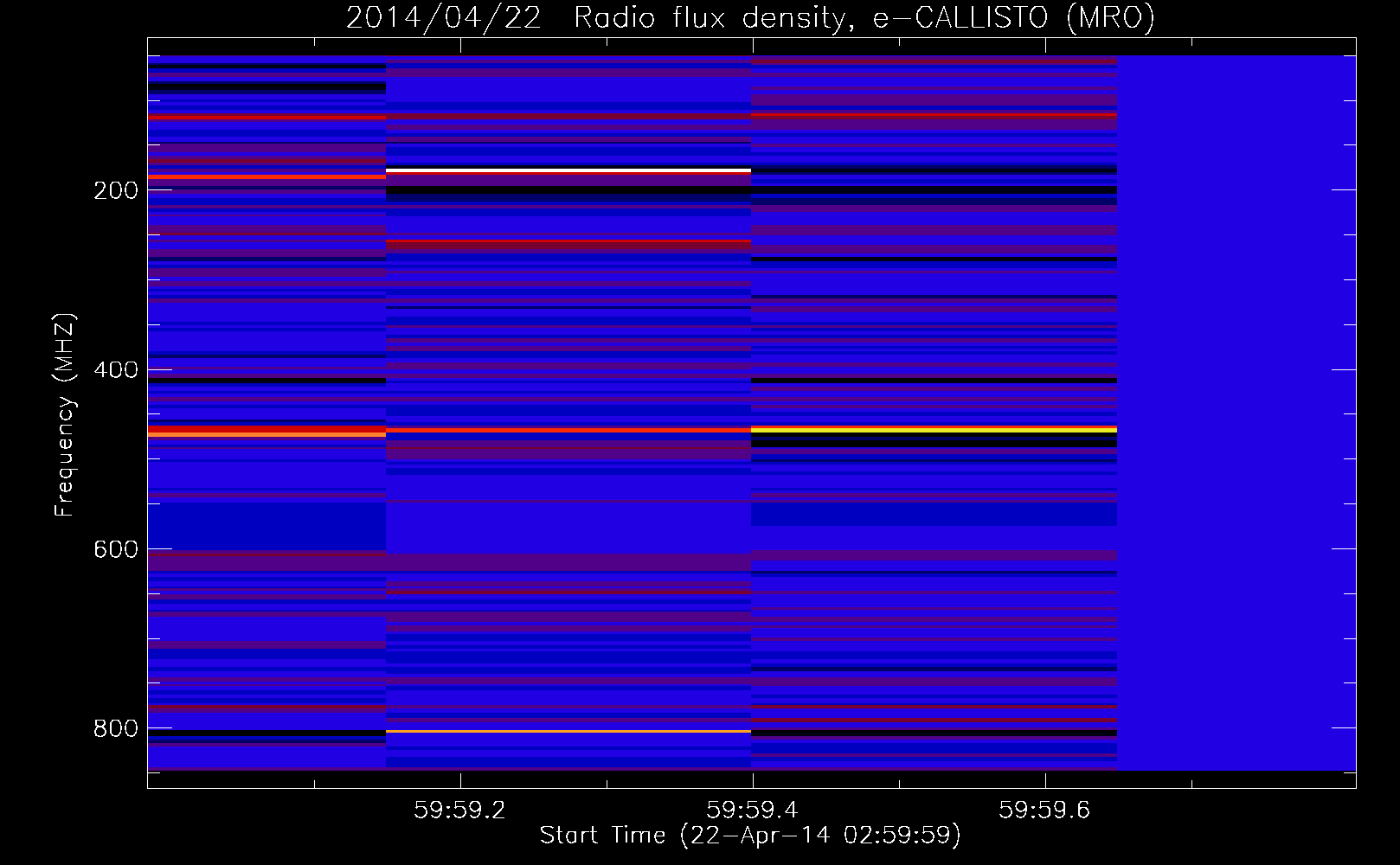Click the '59:59.4' time tick label
This screenshot has height=865, width=1400.
point(752,810)
